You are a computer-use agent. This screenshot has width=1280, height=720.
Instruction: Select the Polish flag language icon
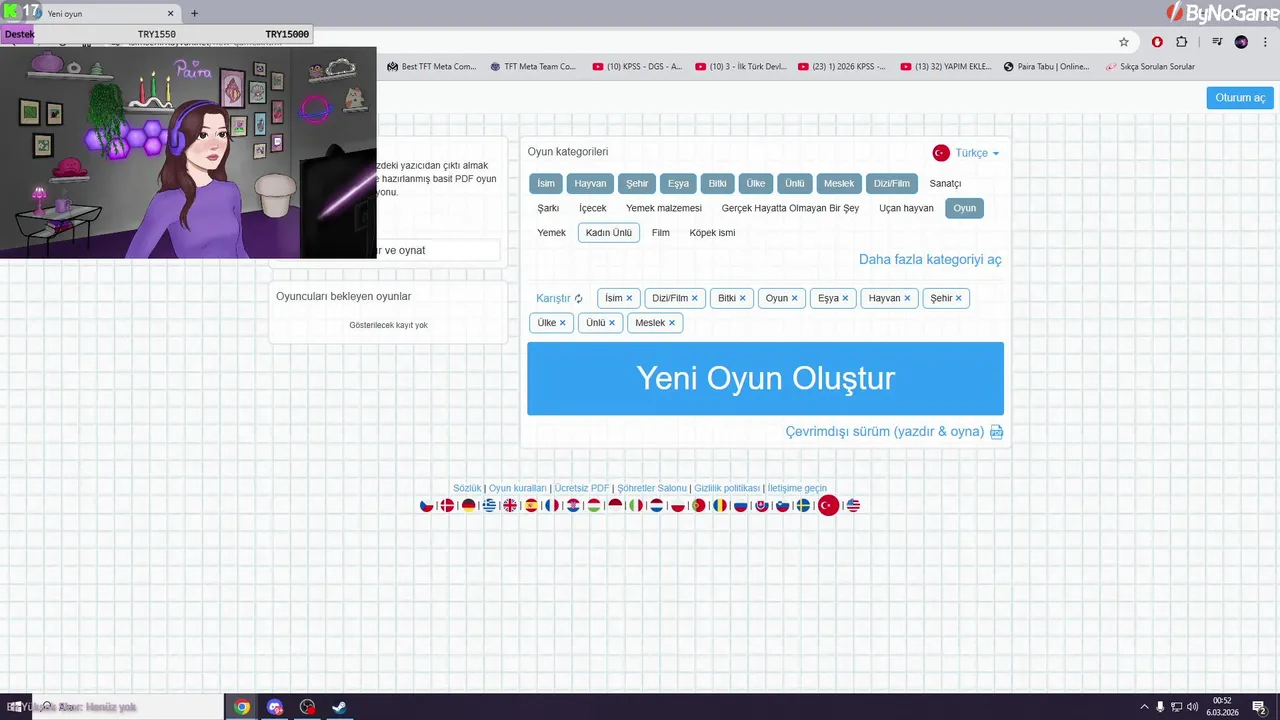tap(677, 506)
